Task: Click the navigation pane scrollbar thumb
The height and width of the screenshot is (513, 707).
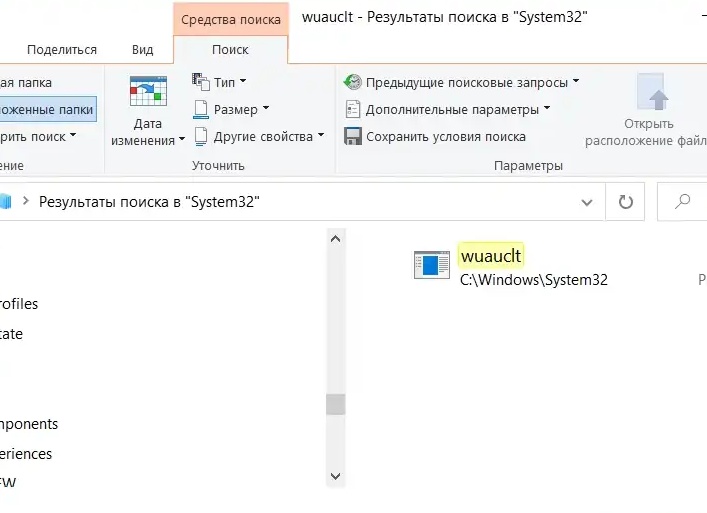Action: pyautogui.click(x=335, y=404)
